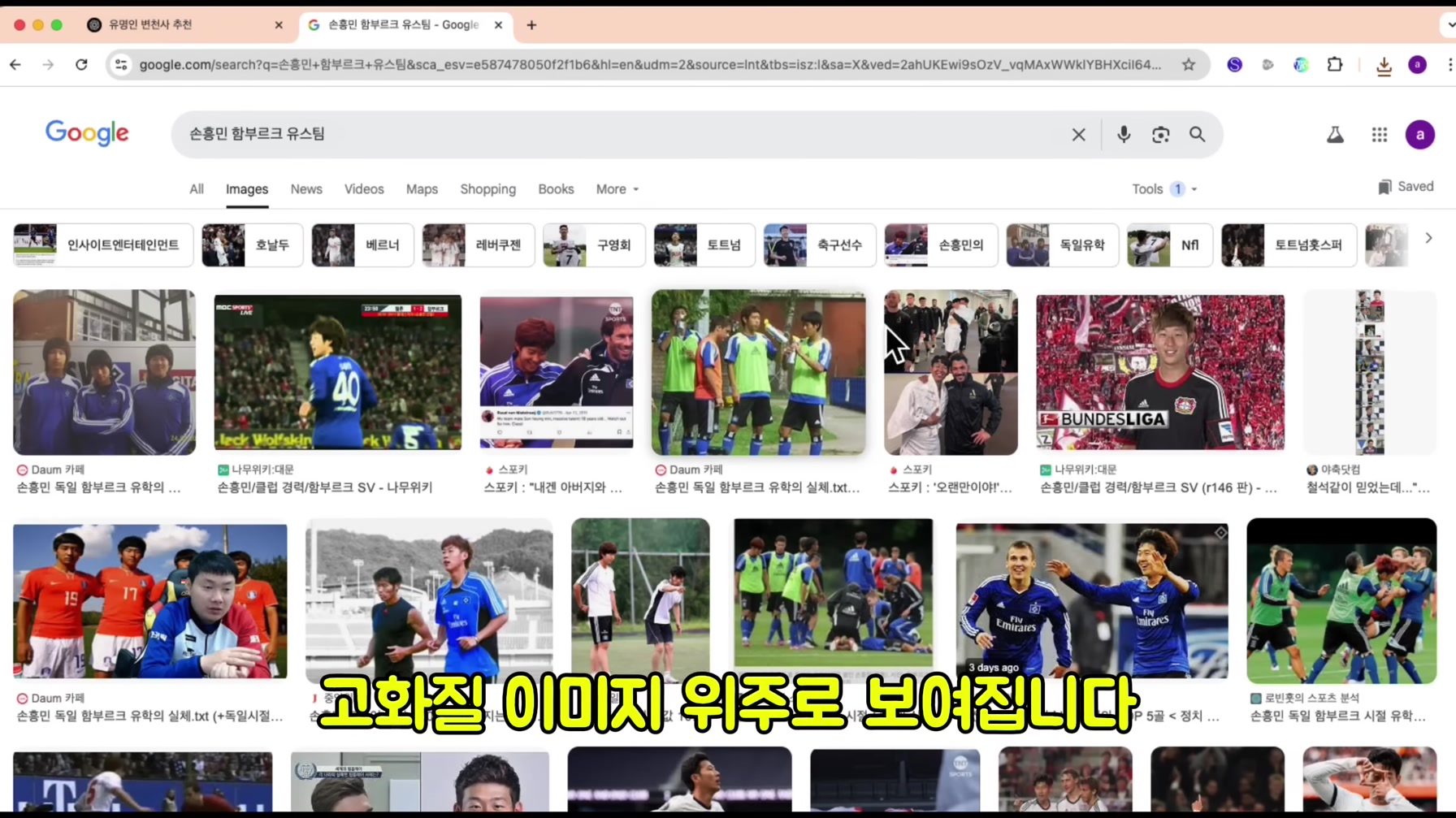Open Search Labs flask icon
Viewport: 1456px width, 818px height.
[1335, 135]
